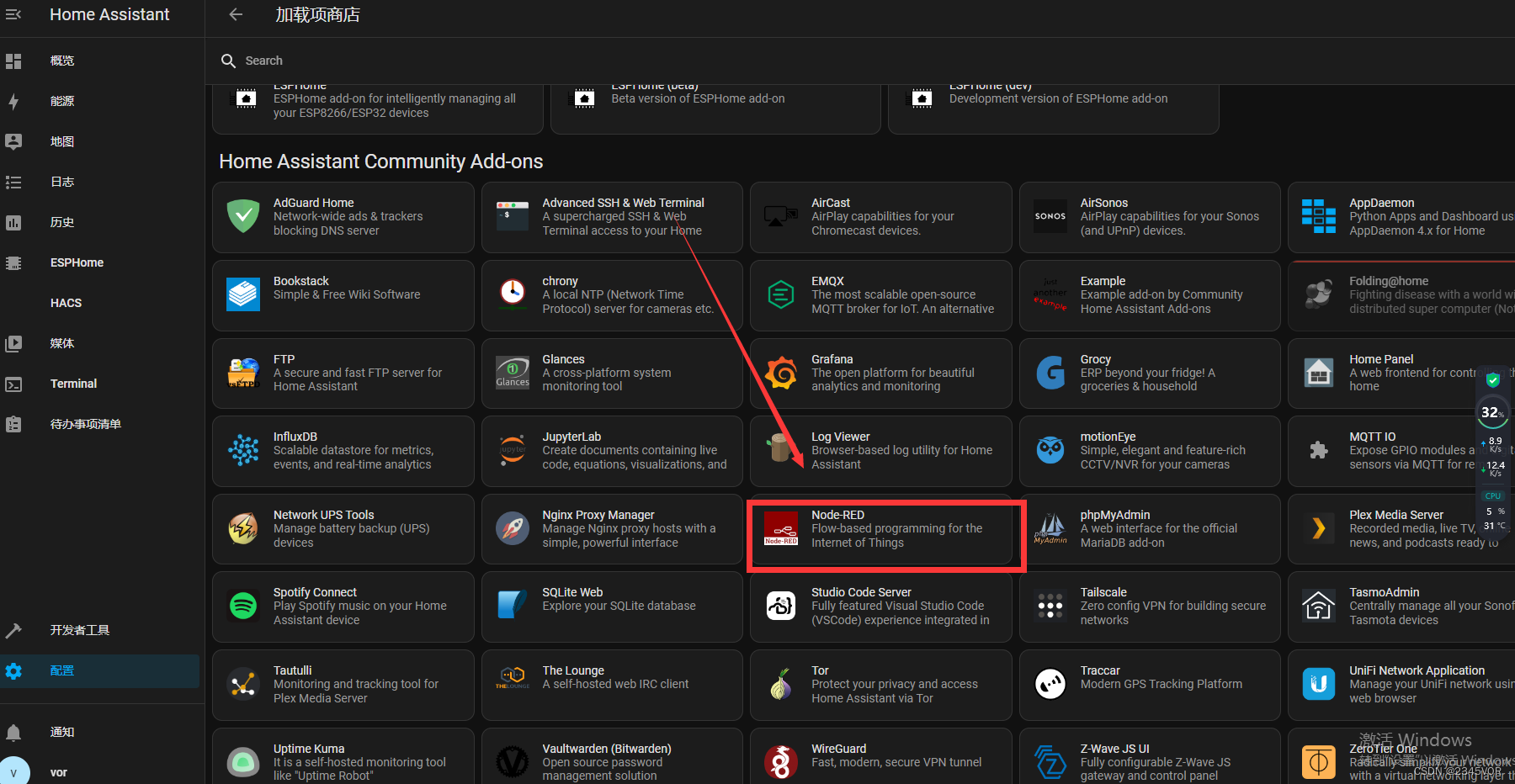Focus the Search add-ons field
Image resolution: width=1515 pixels, height=784 pixels.
(x=858, y=61)
